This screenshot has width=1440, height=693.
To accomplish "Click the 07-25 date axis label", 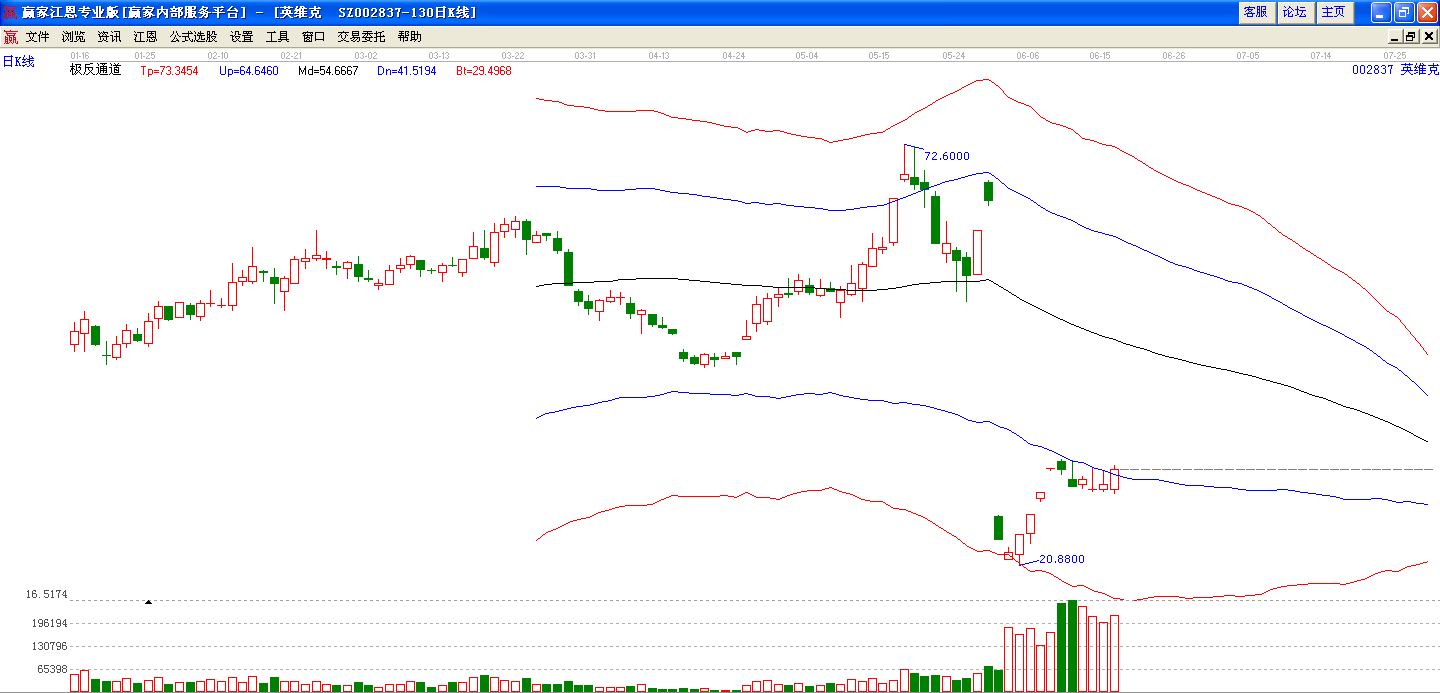I will click(1395, 55).
